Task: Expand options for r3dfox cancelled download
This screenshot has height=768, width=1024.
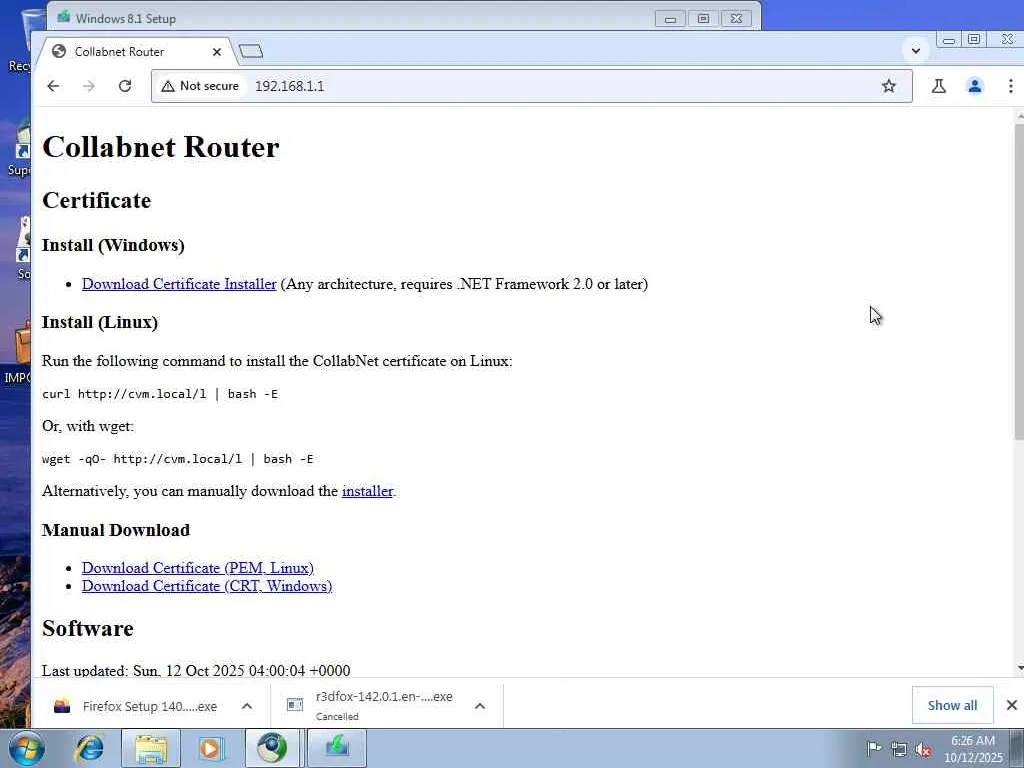Action: click(x=480, y=706)
